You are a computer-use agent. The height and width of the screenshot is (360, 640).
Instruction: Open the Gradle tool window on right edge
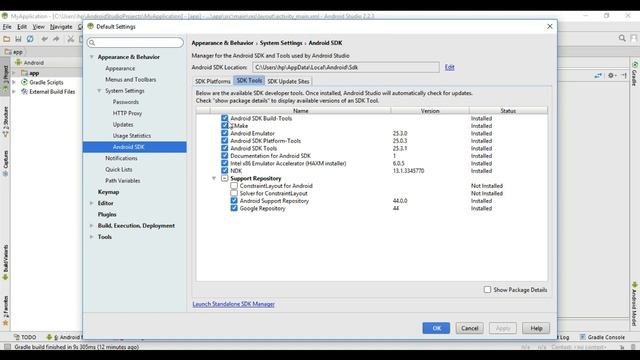[x=635, y=73]
